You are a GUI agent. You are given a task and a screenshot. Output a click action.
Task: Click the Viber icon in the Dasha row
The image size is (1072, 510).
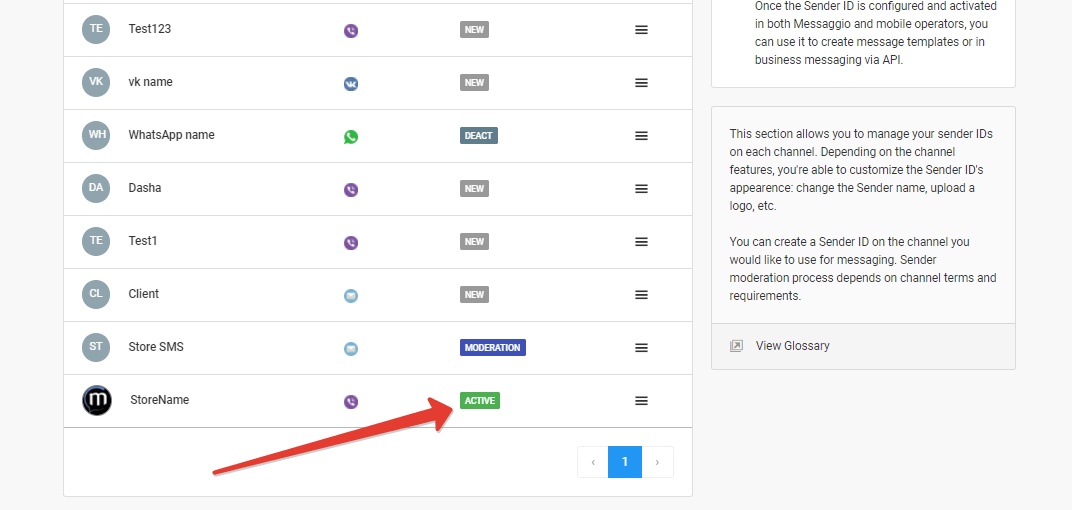(351, 190)
